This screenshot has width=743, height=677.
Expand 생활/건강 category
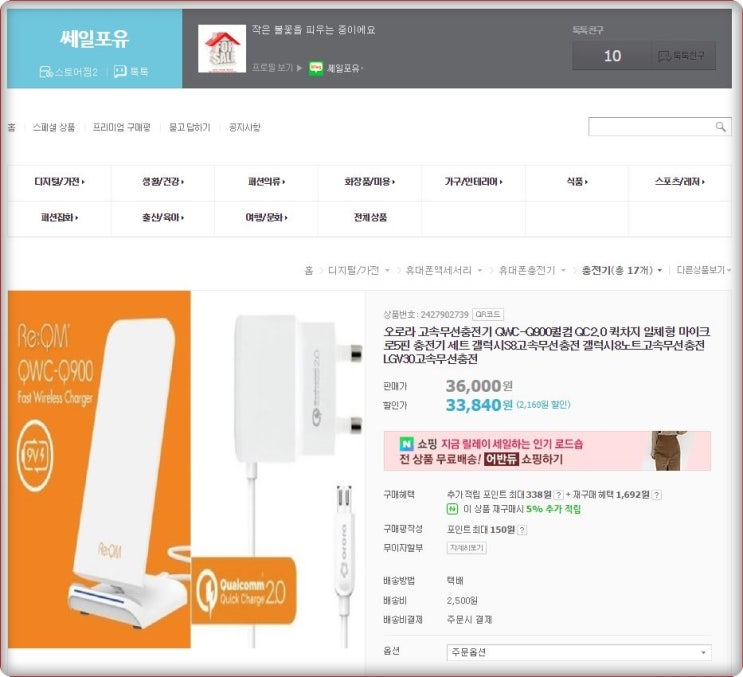pos(163,181)
